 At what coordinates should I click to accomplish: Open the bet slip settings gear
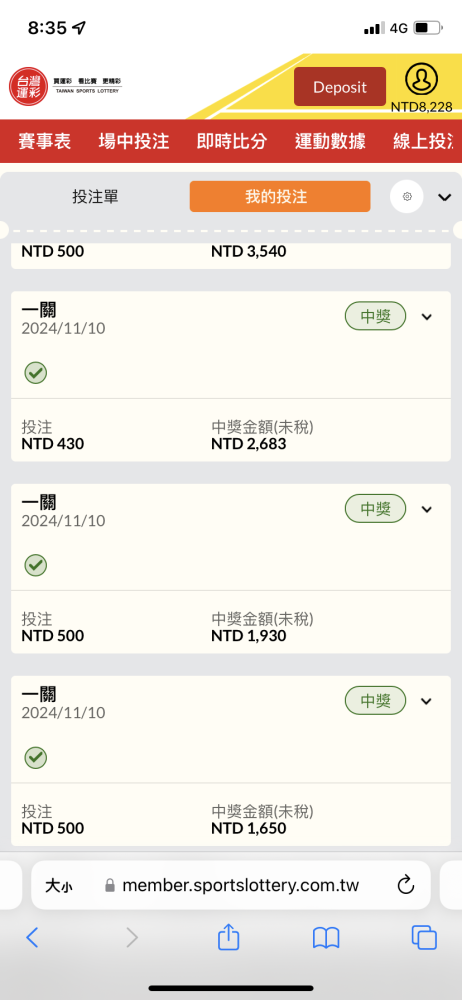point(407,196)
